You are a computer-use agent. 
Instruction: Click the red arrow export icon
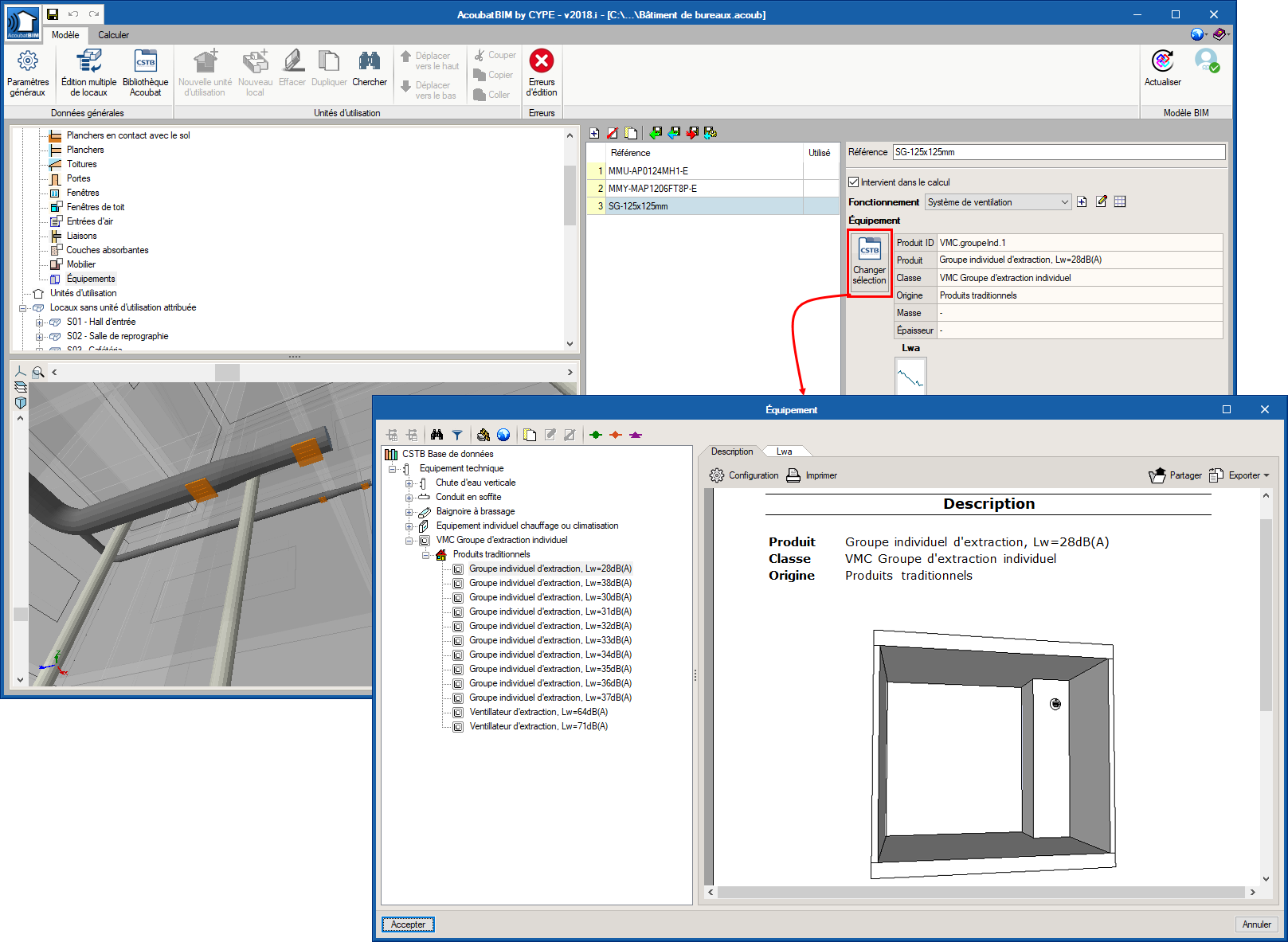coord(692,133)
